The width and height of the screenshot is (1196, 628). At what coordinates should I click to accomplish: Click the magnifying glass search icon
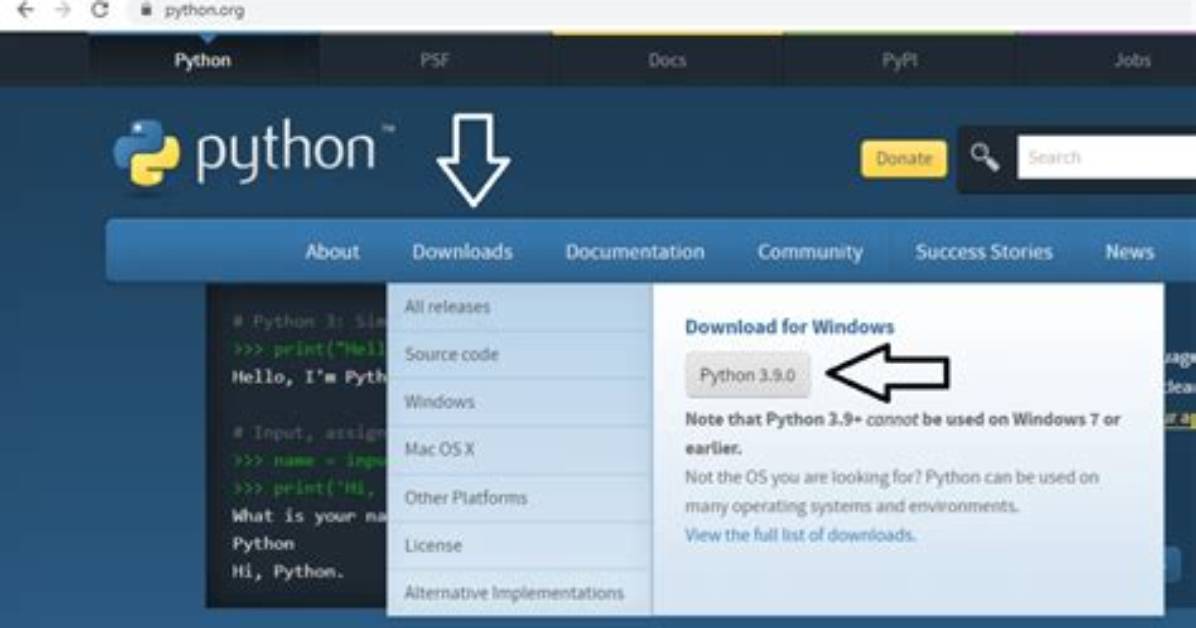tap(984, 157)
